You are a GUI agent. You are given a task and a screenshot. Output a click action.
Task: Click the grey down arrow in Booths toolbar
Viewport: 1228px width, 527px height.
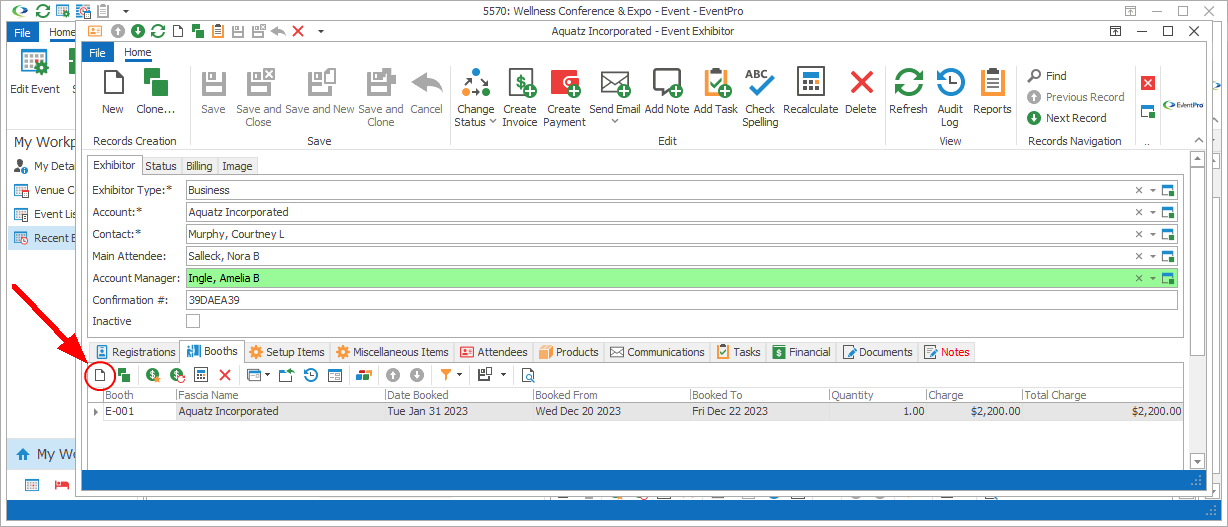[417, 375]
